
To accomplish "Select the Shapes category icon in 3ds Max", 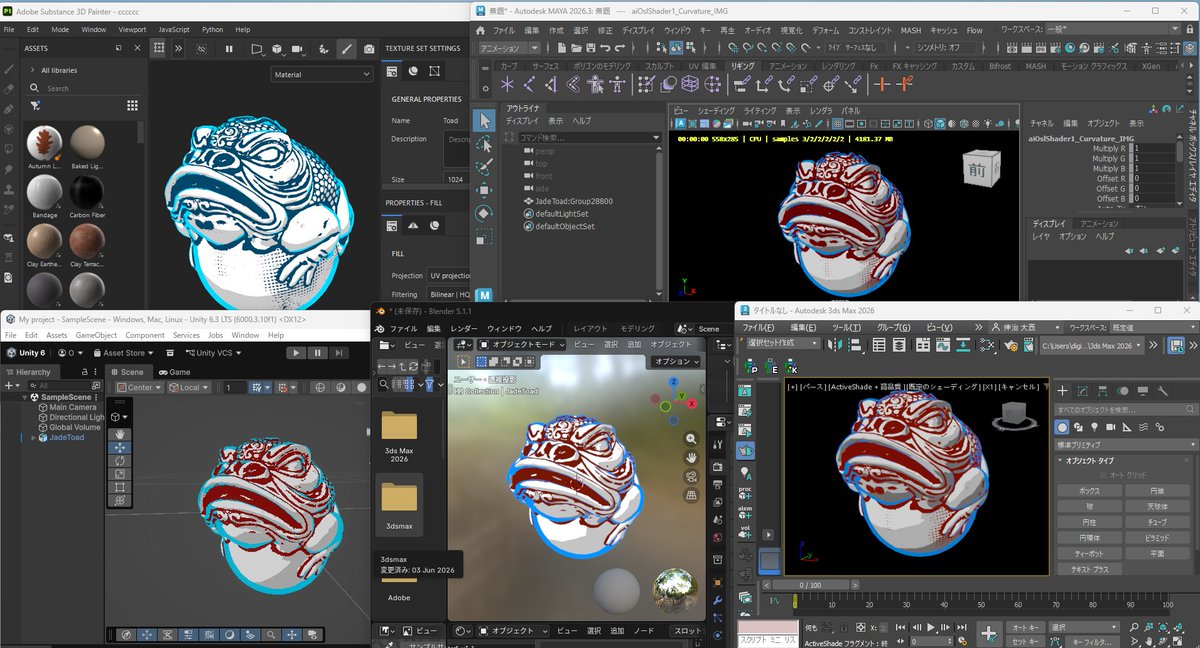I will tap(1079, 427).
